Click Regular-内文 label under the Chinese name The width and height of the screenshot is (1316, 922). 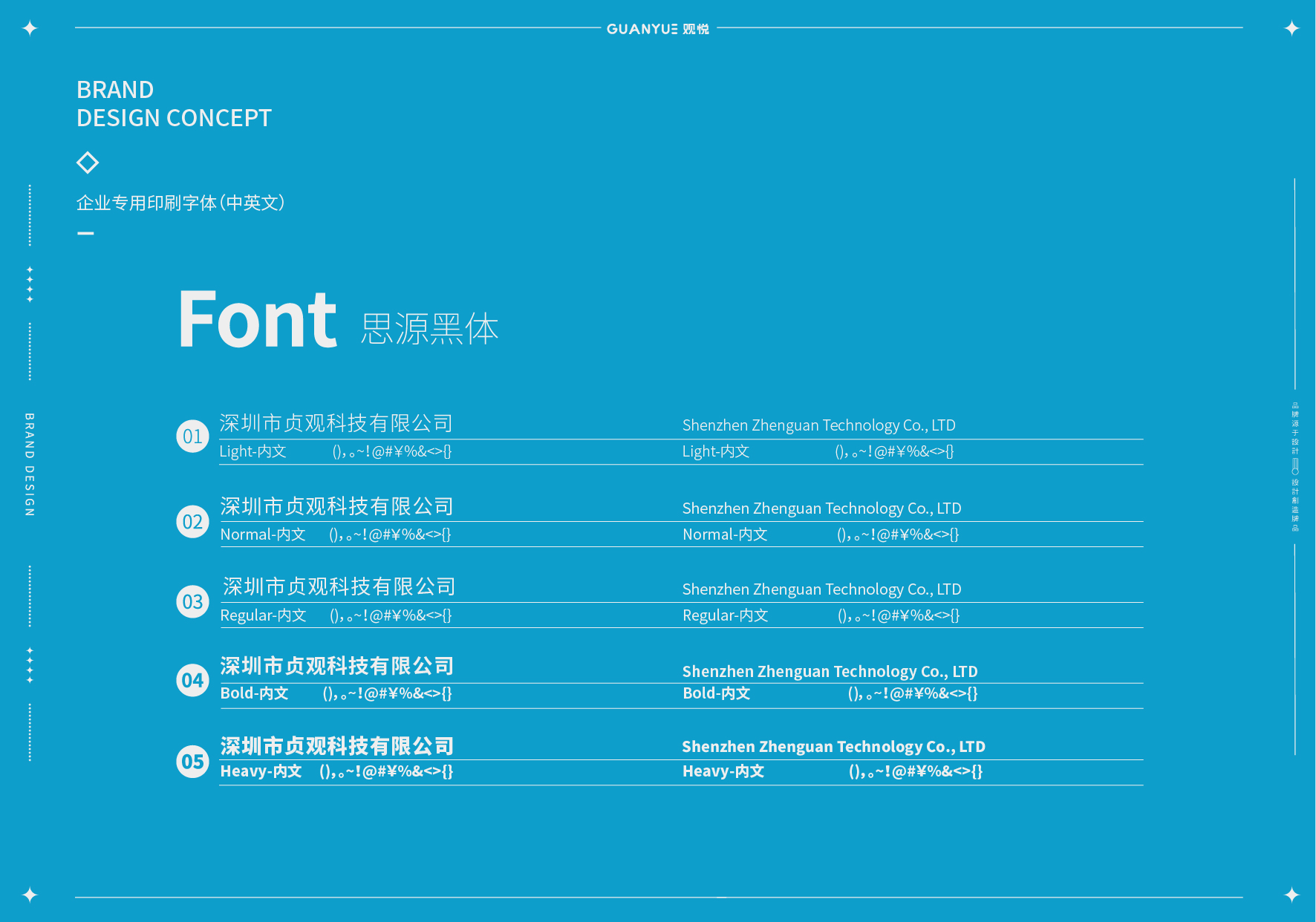coord(264,615)
